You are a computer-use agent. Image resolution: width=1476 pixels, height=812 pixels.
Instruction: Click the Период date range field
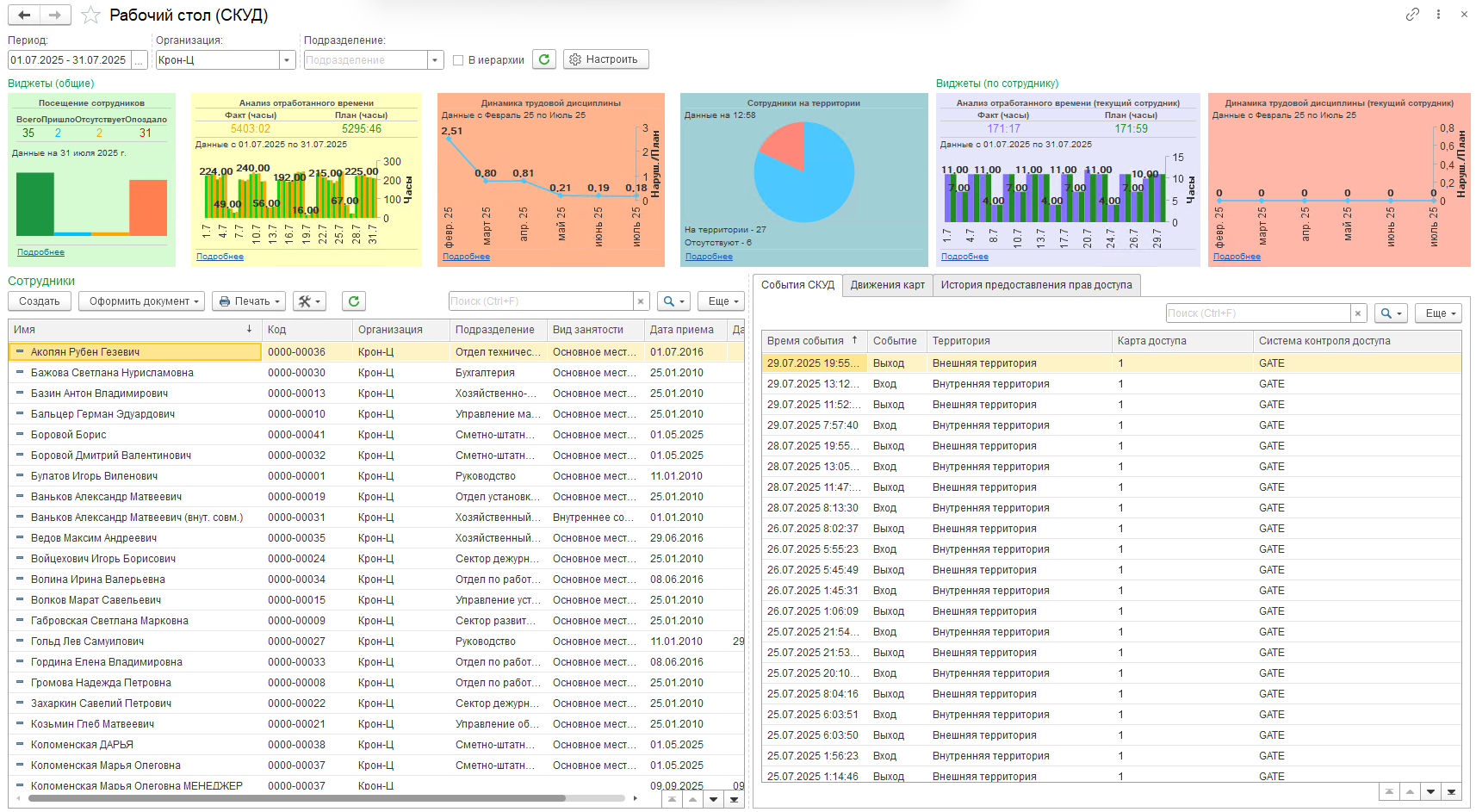(x=69, y=60)
